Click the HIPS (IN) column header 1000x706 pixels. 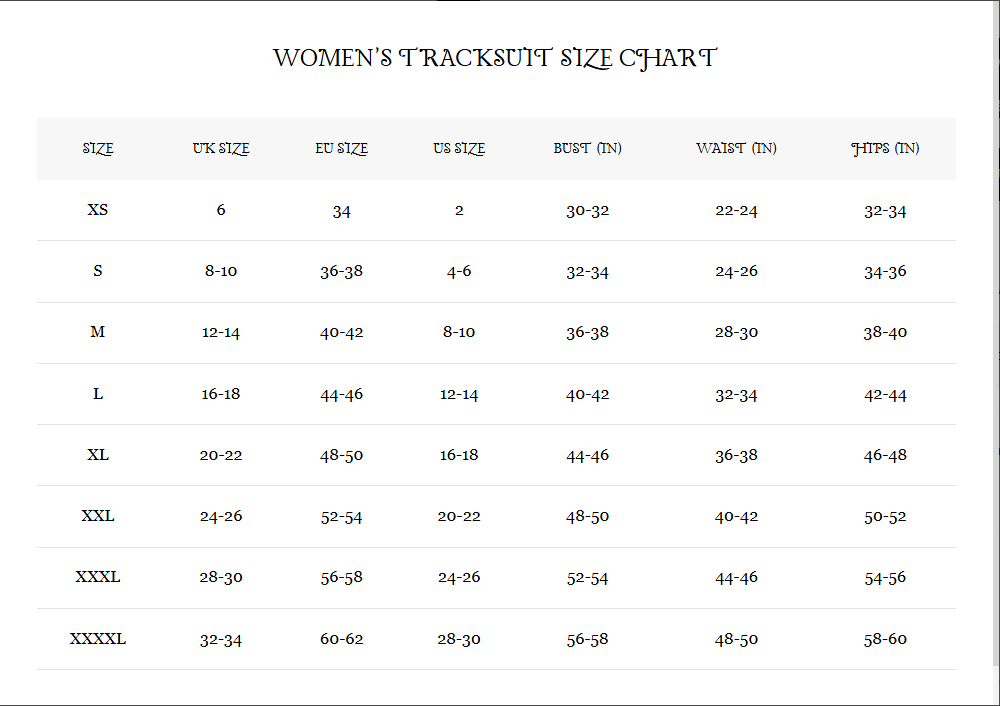click(x=885, y=148)
